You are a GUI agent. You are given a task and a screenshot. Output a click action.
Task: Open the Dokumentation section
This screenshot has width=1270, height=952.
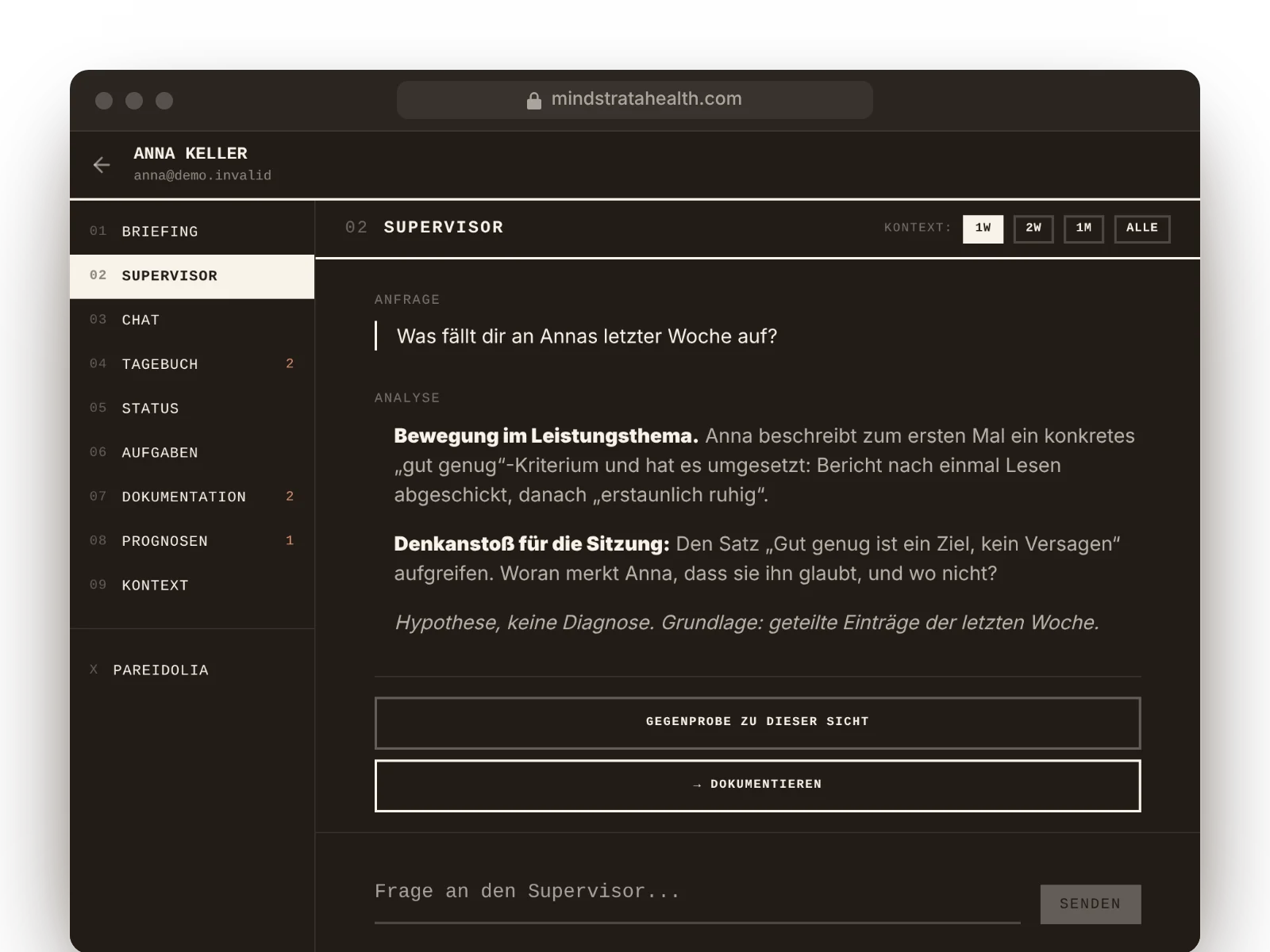click(x=192, y=497)
